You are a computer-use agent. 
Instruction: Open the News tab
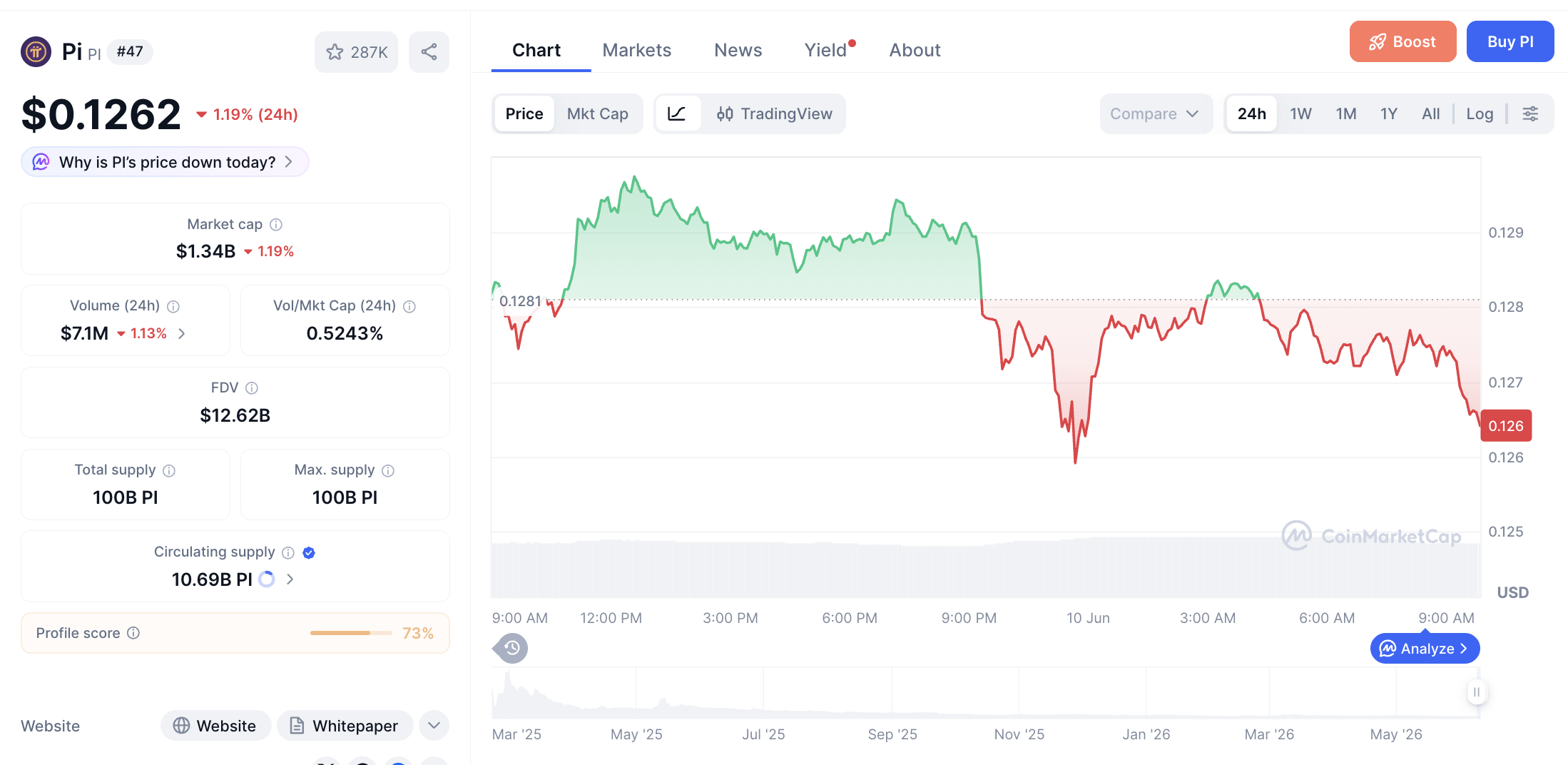click(x=738, y=50)
